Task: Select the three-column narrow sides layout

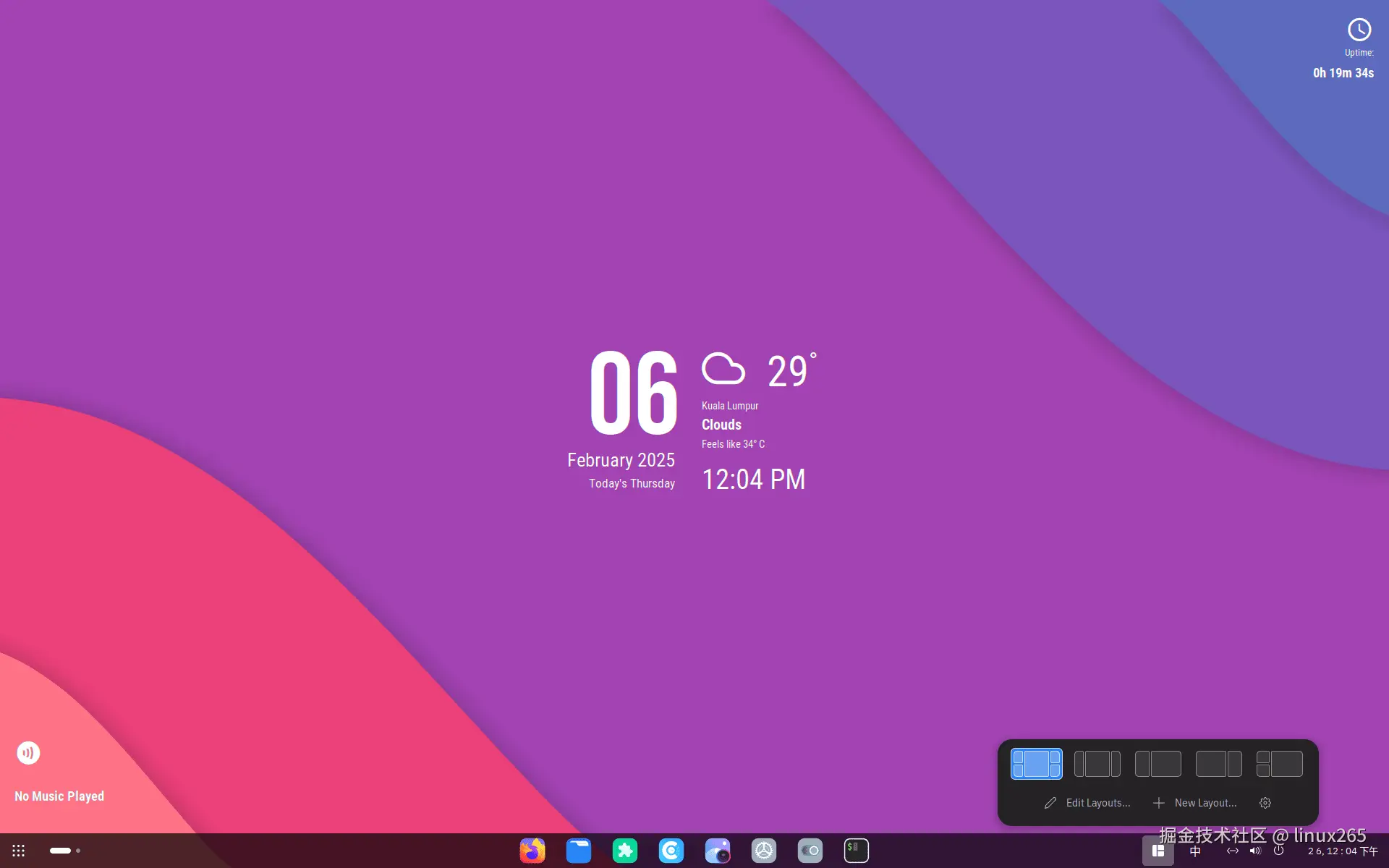Action: coord(1097,764)
